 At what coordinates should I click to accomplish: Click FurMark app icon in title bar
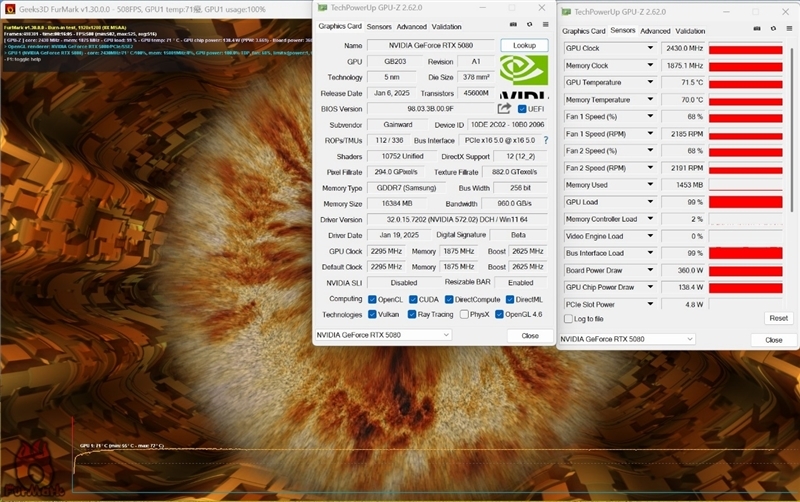coord(10,9)
